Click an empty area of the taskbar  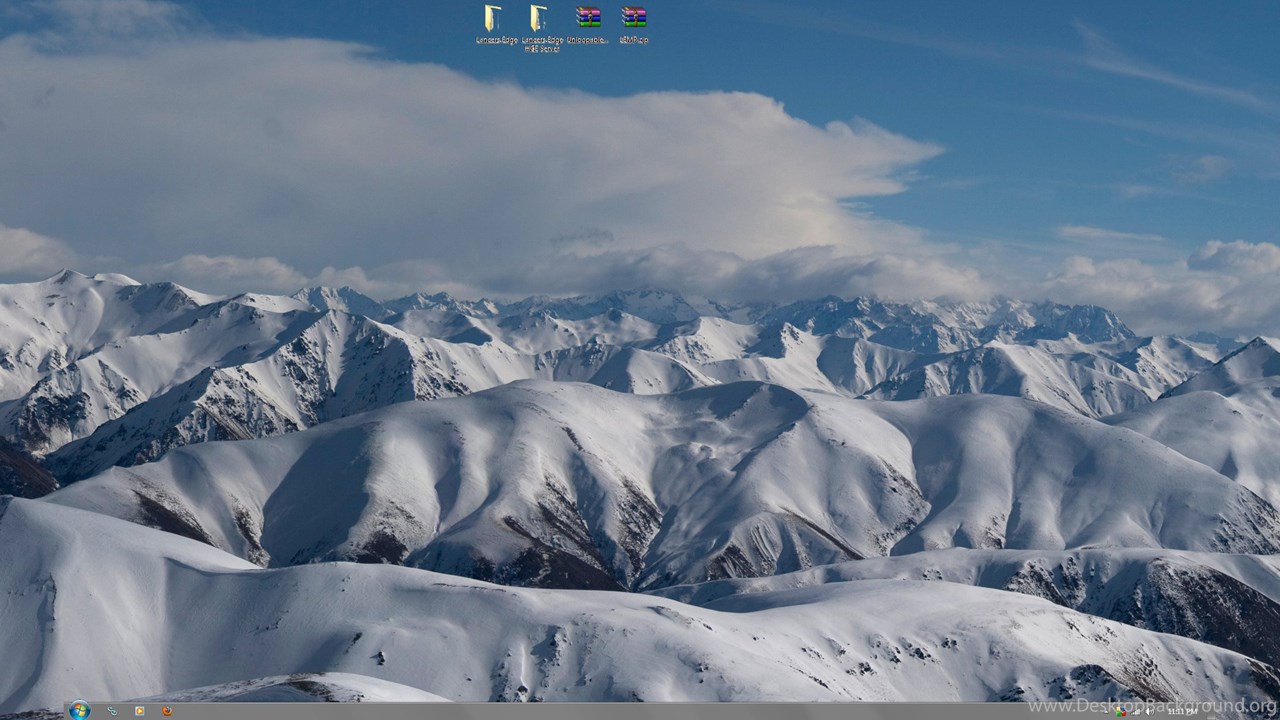[600, 712]
